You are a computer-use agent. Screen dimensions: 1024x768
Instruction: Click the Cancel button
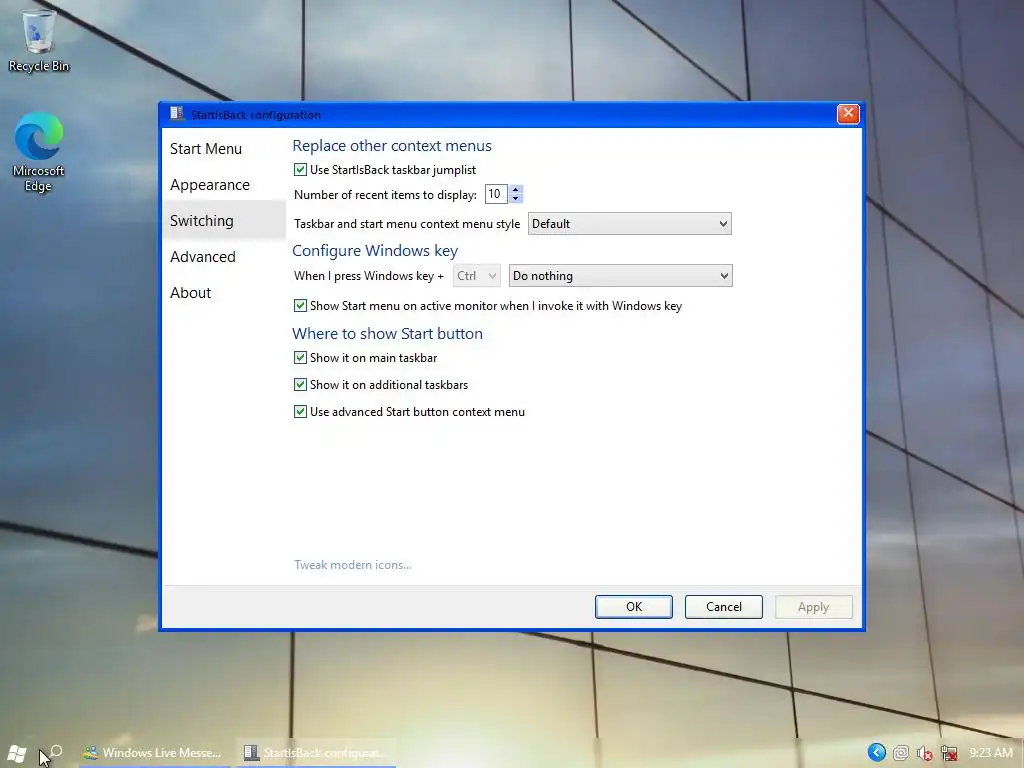(x=724, y=607)
